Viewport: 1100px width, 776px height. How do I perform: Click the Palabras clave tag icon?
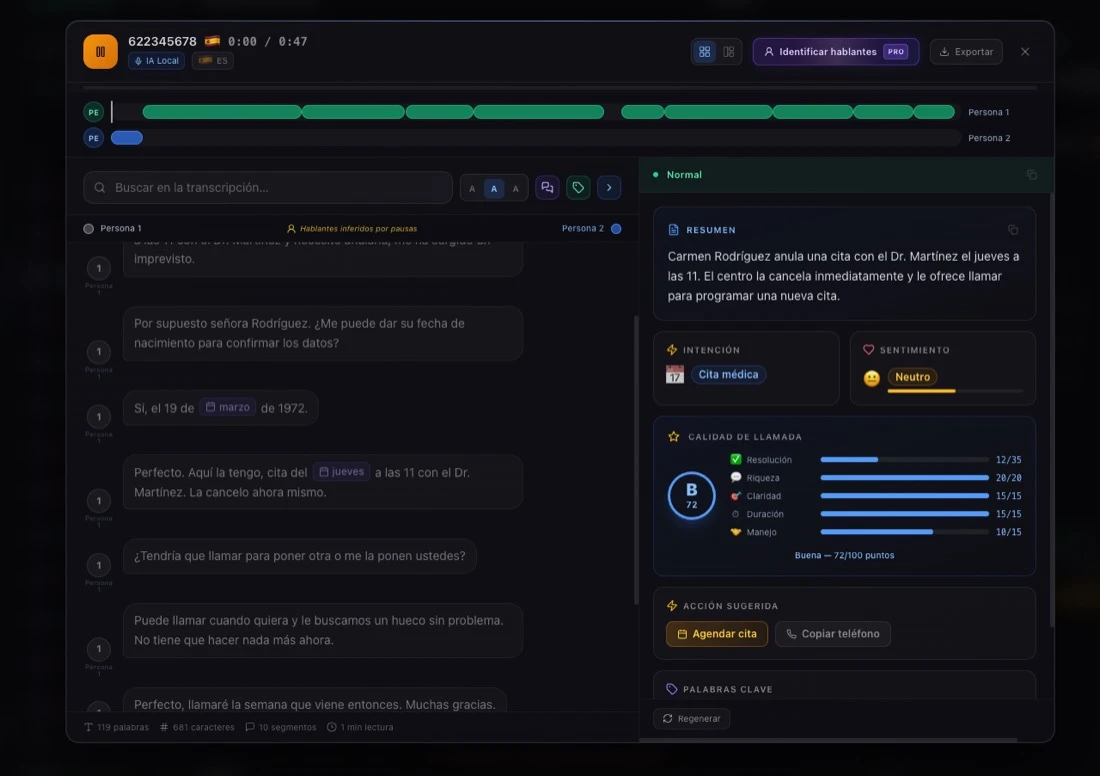(x=671, y=689)
